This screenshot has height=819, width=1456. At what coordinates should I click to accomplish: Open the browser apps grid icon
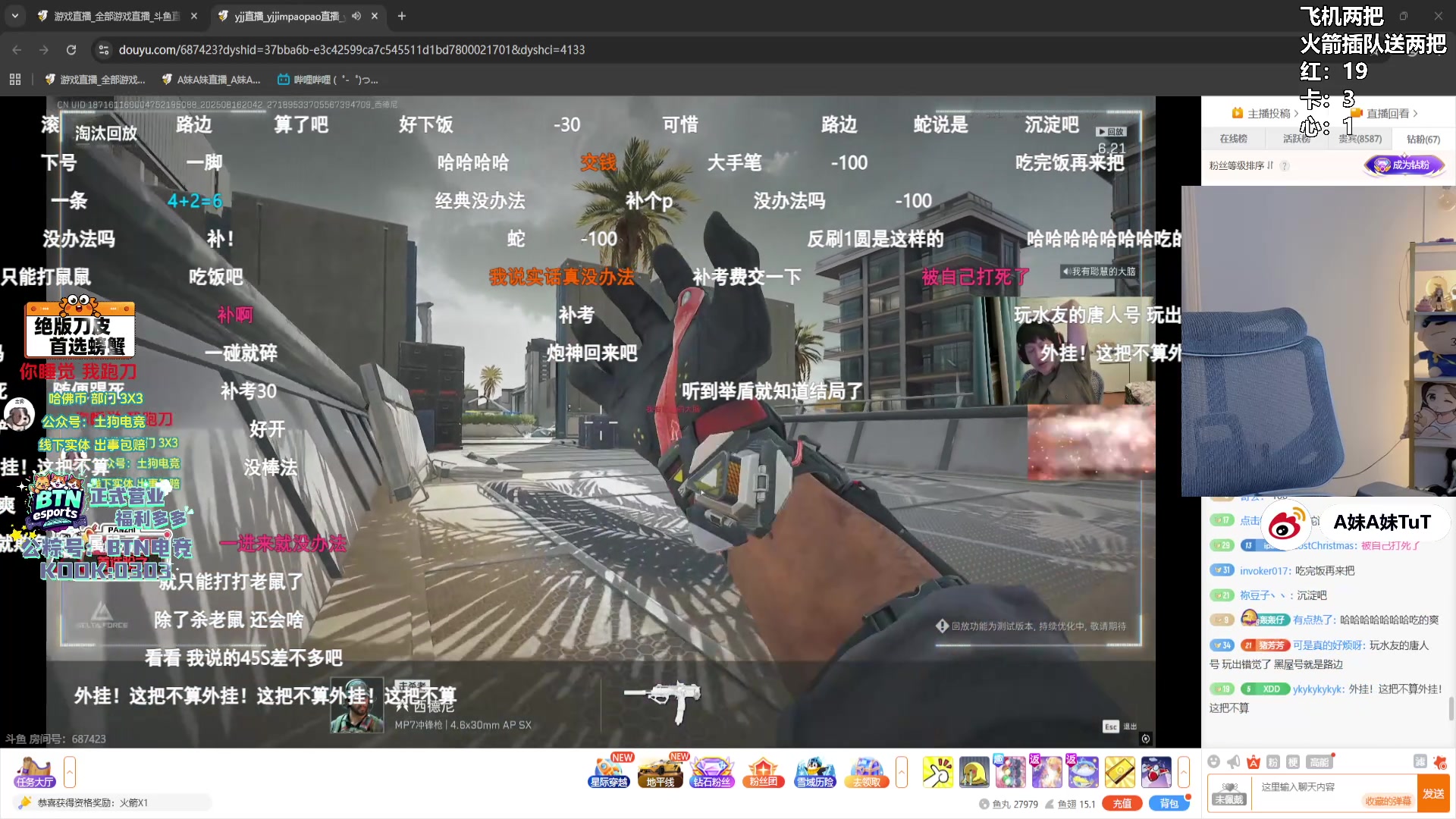[15, 80]
